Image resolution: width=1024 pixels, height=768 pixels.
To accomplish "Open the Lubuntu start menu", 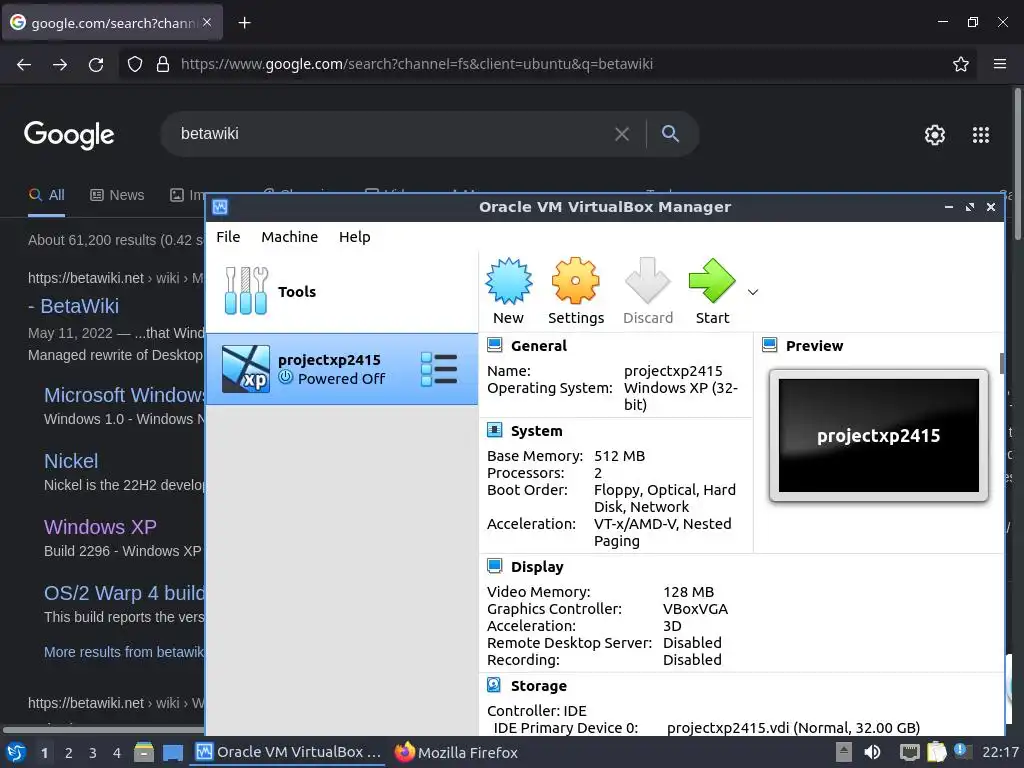I will [x=16, y=752].
